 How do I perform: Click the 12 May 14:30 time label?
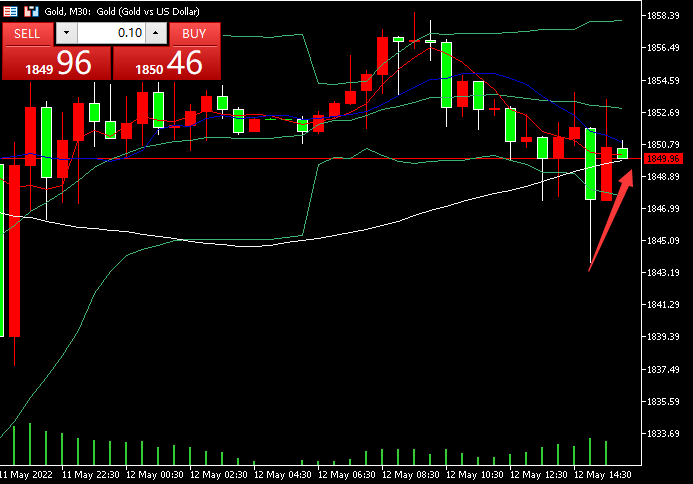(602, 475)
